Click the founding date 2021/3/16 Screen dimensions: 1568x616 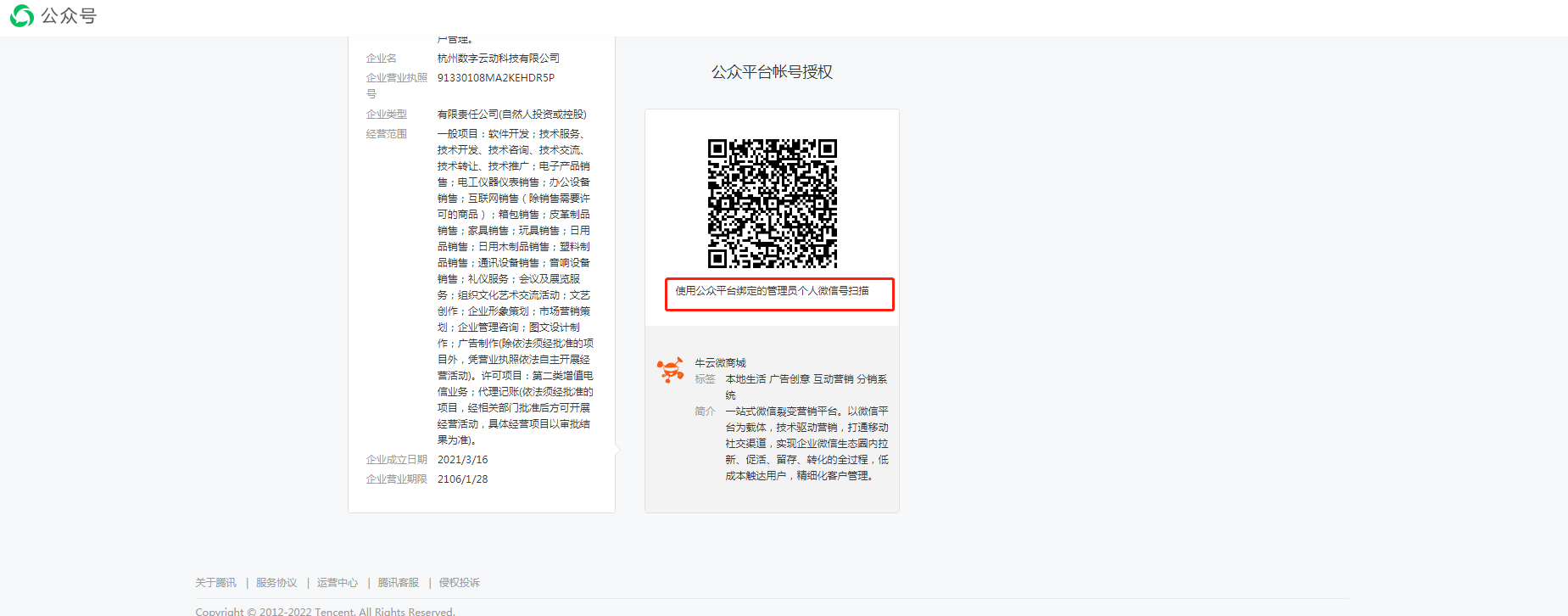point(463,460)
